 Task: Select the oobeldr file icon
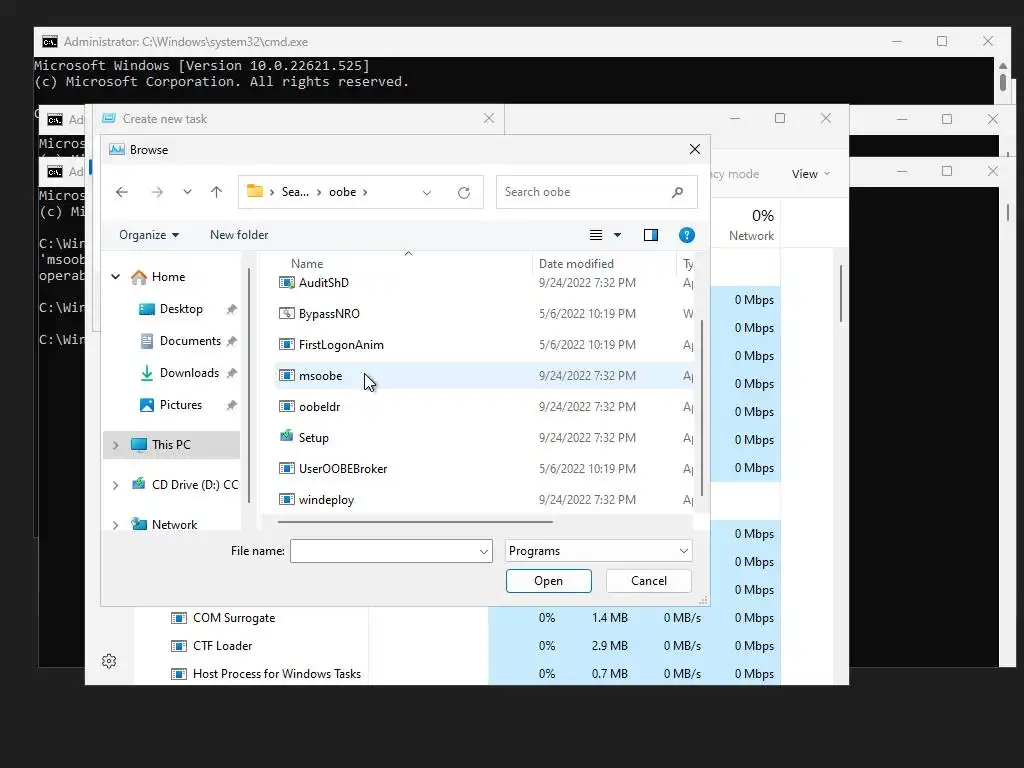click(286, 407)
